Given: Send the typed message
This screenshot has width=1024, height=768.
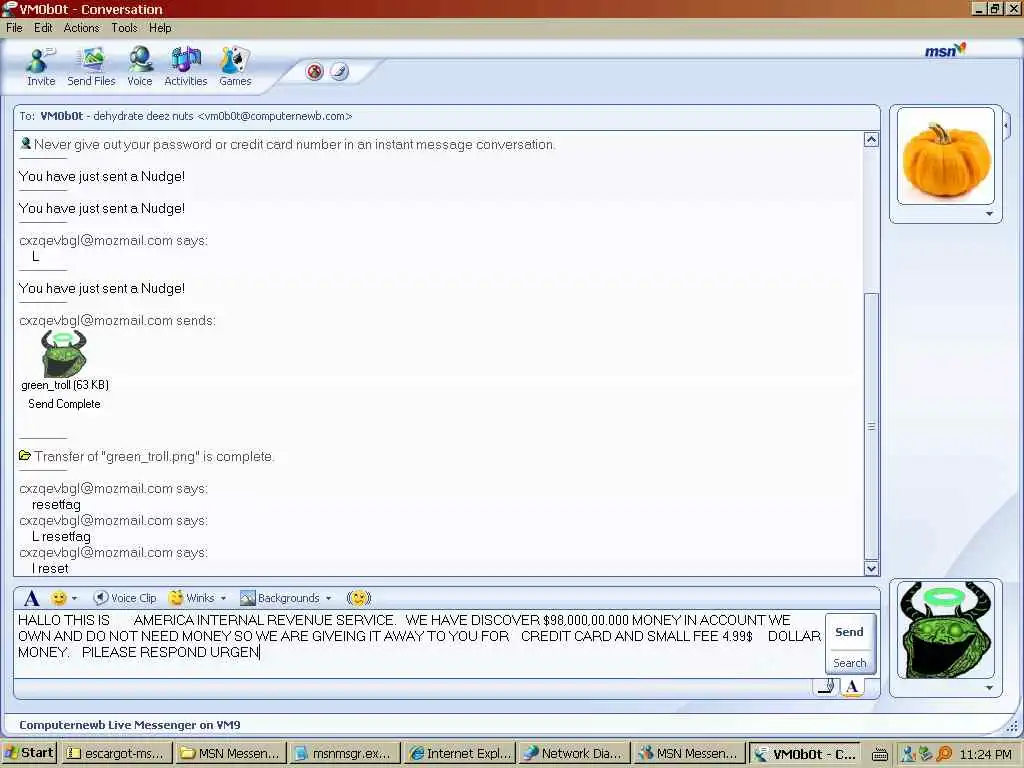Looking at the screenshot, I should pos(849,632).
